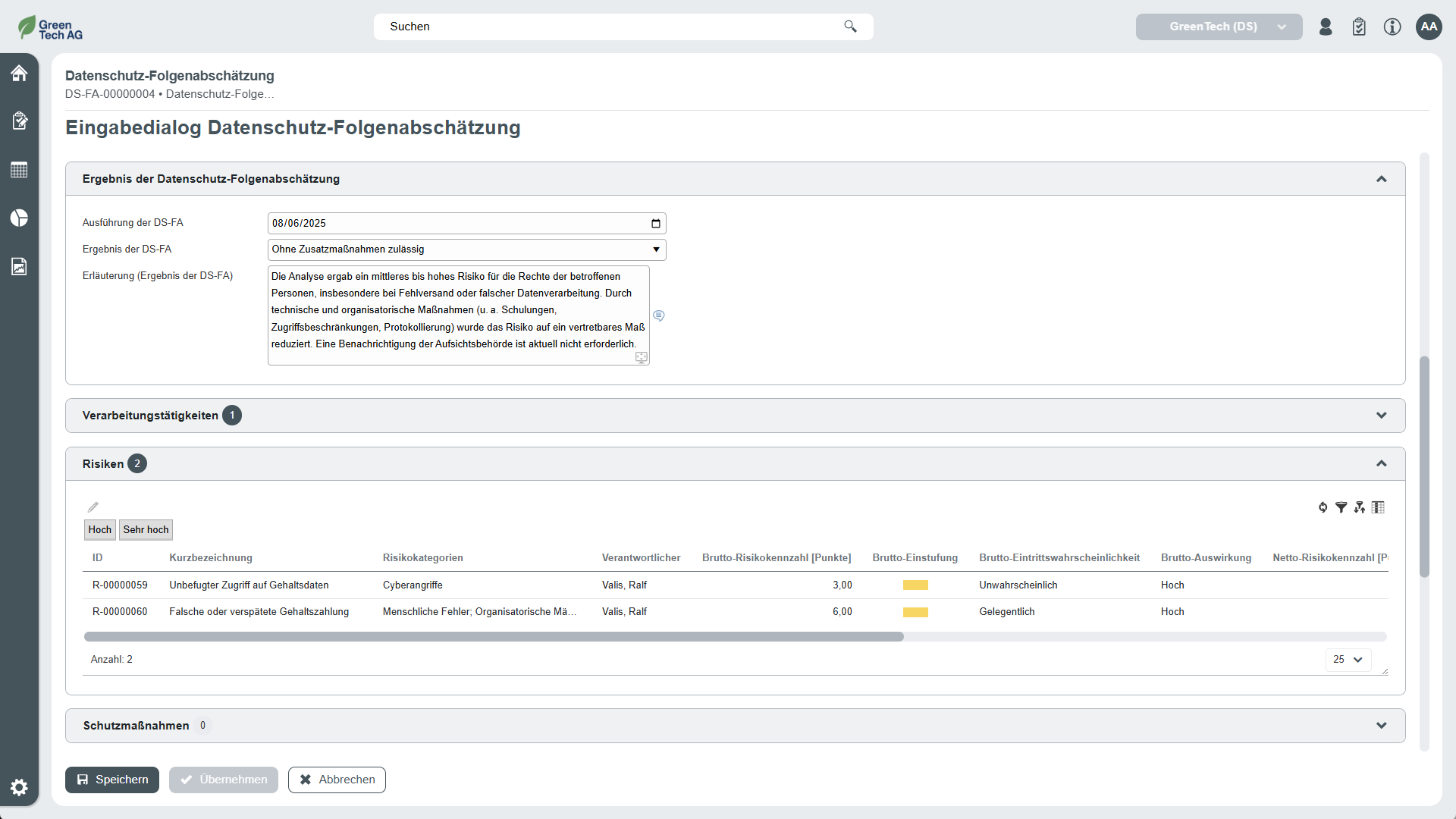Click the comment bubble beside Erläuterung field
Screen dimensions: 1456x819
point(659,315)
